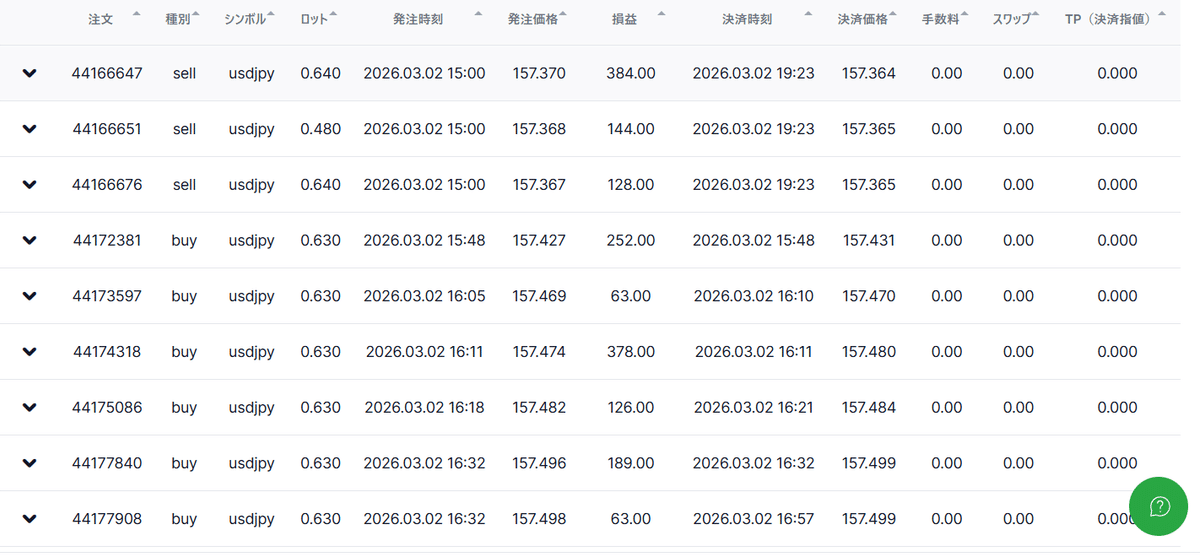Open the green help chat button
The height and width of the screenshot is (557, 1200).
(1159, 507)
